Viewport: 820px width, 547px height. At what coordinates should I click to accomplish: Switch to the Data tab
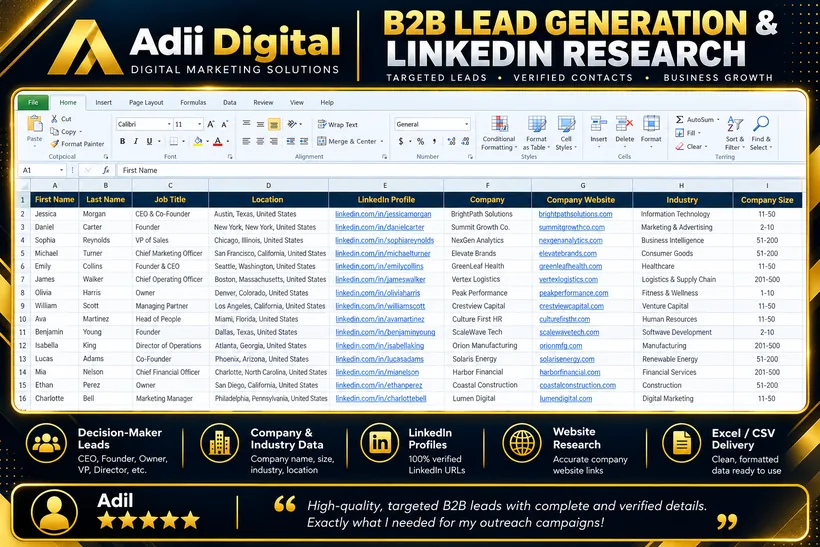pyautogui.click(x=230, y=102)
